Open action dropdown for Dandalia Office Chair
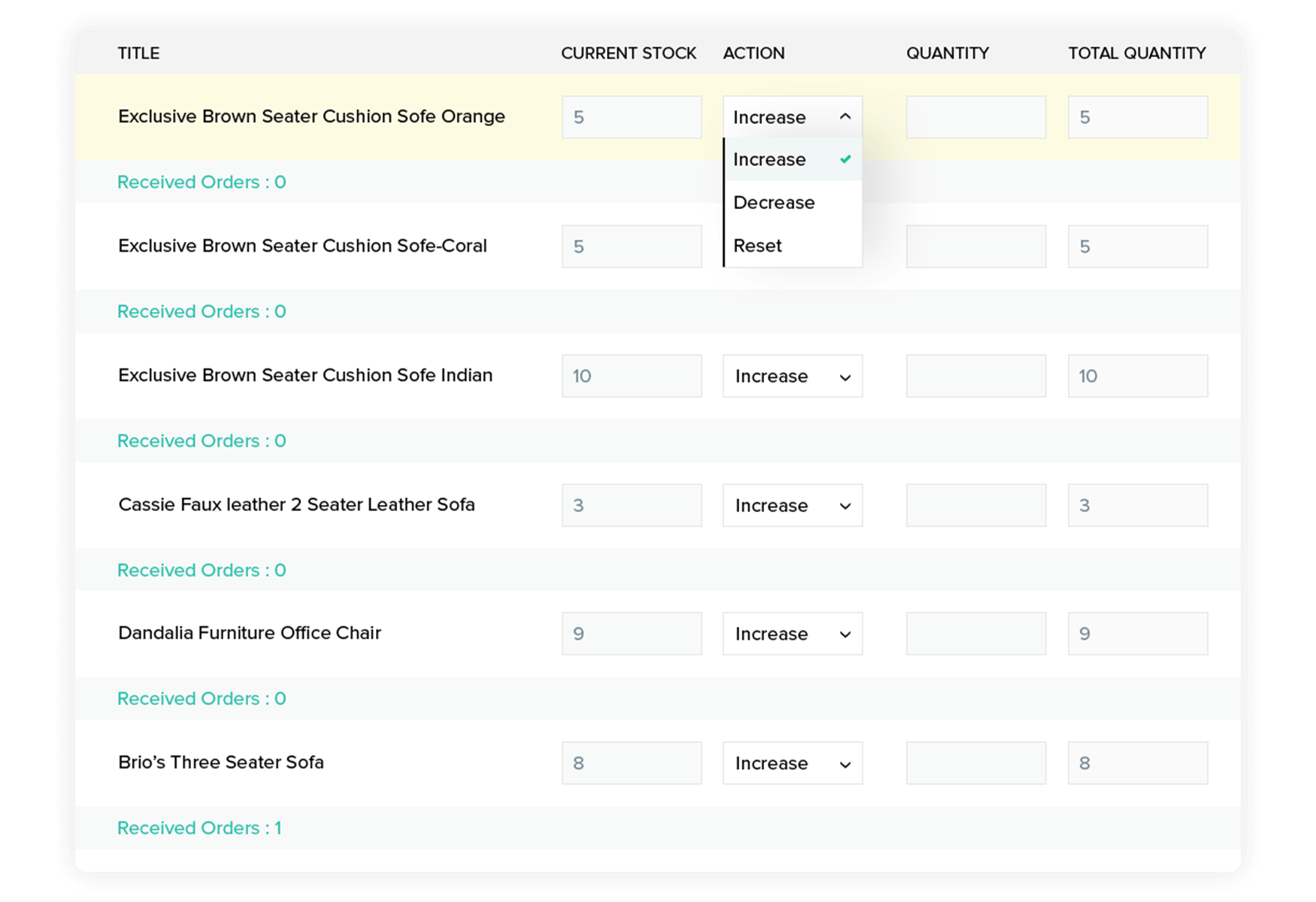The height and width of the screenshot is (902, 1316). point(792,634)
